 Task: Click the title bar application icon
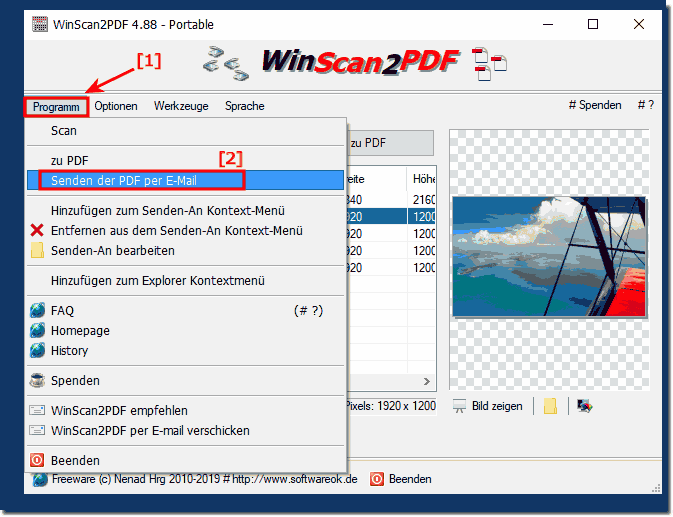39,24
